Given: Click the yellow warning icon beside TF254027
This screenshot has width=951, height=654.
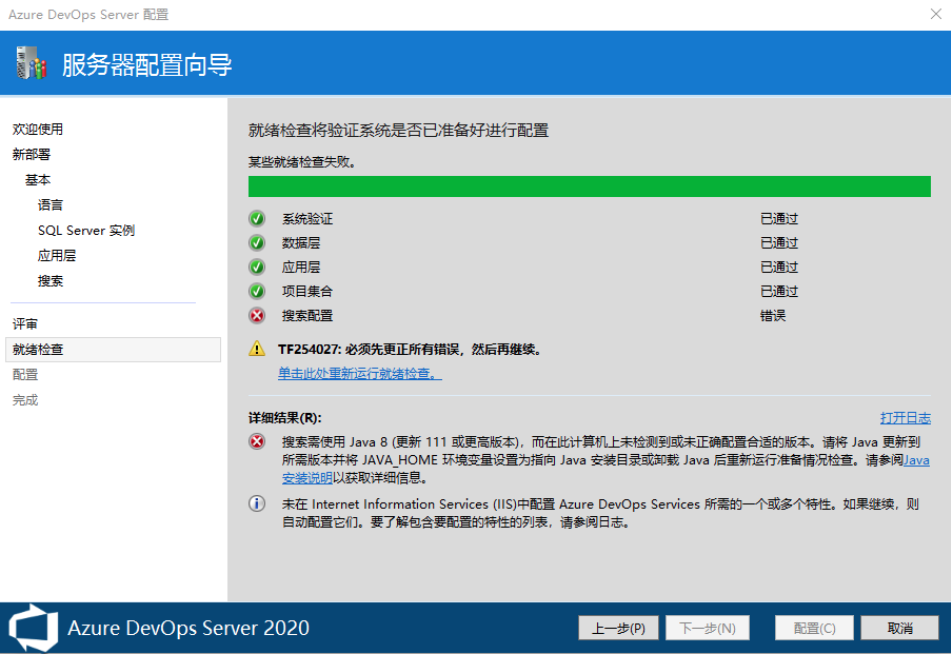Looking at the screenshot, I should (x=257, y=349).
